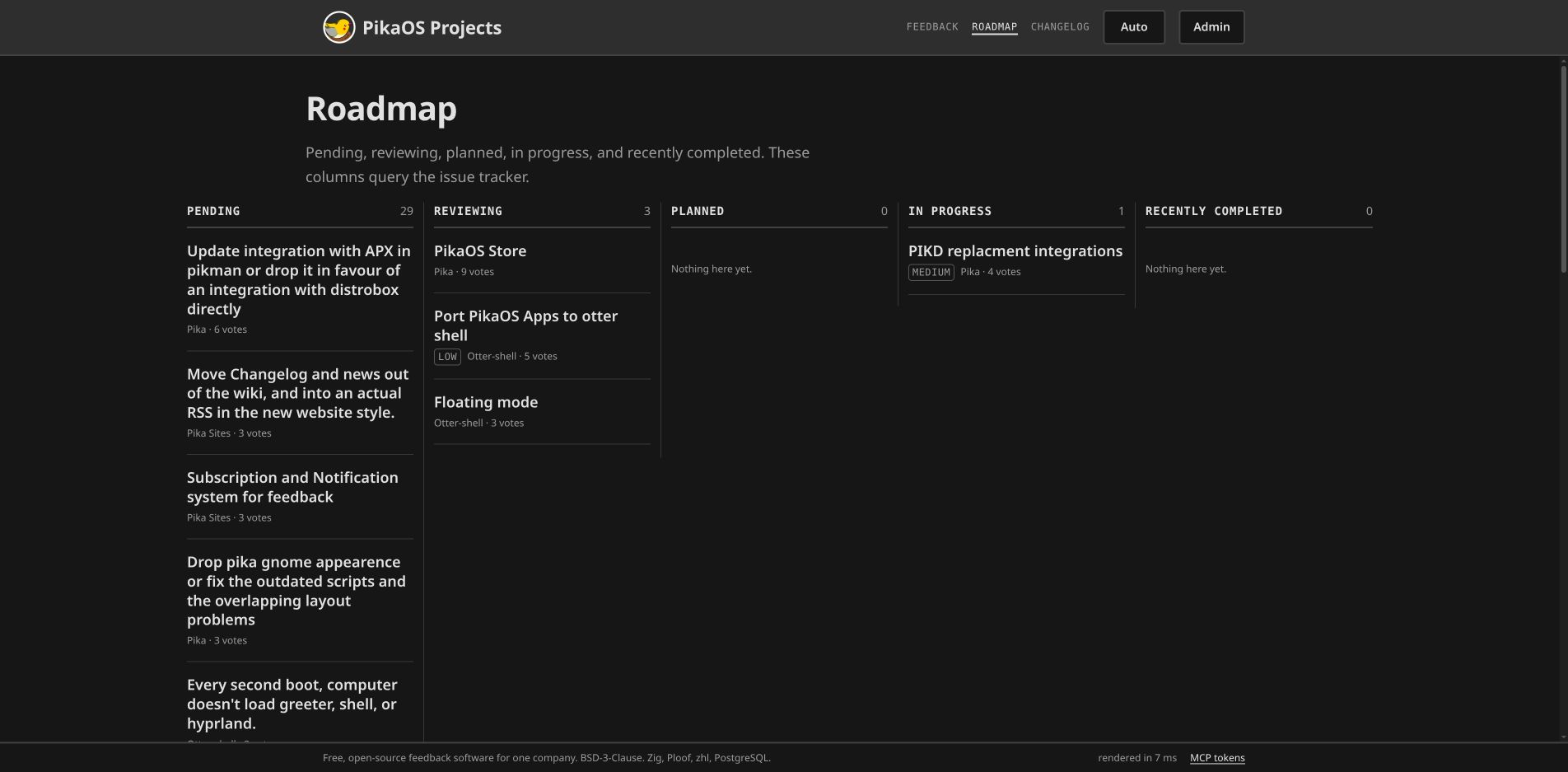This screenshot has height=772, width=1568.
Task: Open the APX integration in pikman issue
Action: (299, 280)
